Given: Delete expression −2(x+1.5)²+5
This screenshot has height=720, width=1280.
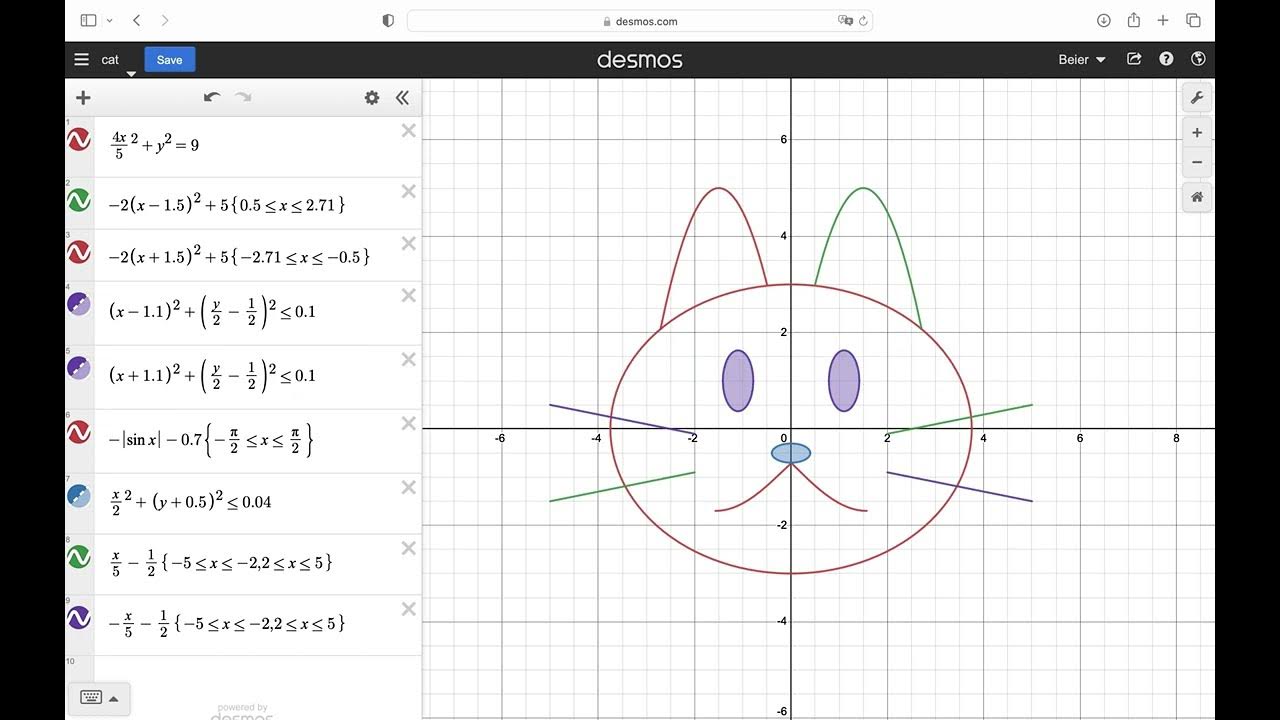Looking at the screenshot, I should pyautogui.click(x=408, y=243).
